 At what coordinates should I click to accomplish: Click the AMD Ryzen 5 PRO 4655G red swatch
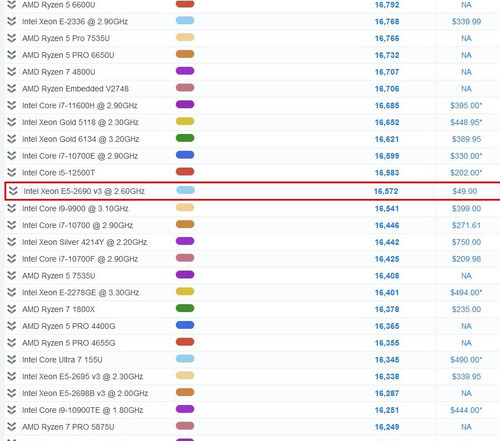tap(185, 342)
